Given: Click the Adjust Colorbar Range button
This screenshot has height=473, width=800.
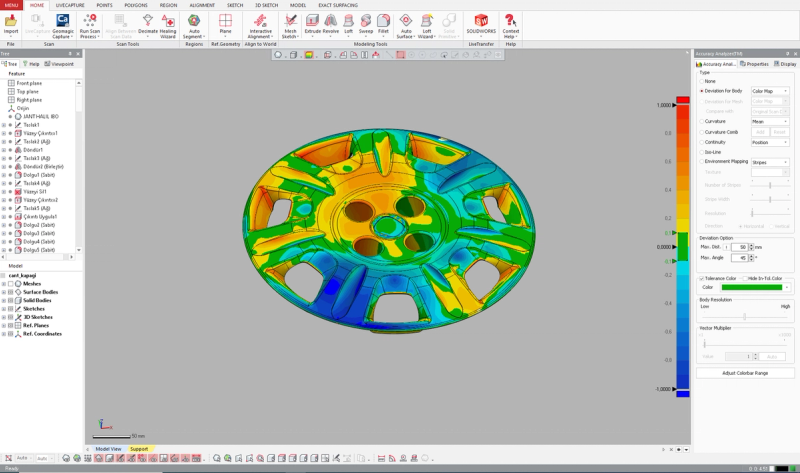Looking at the screenshot, I should (745, 373).
